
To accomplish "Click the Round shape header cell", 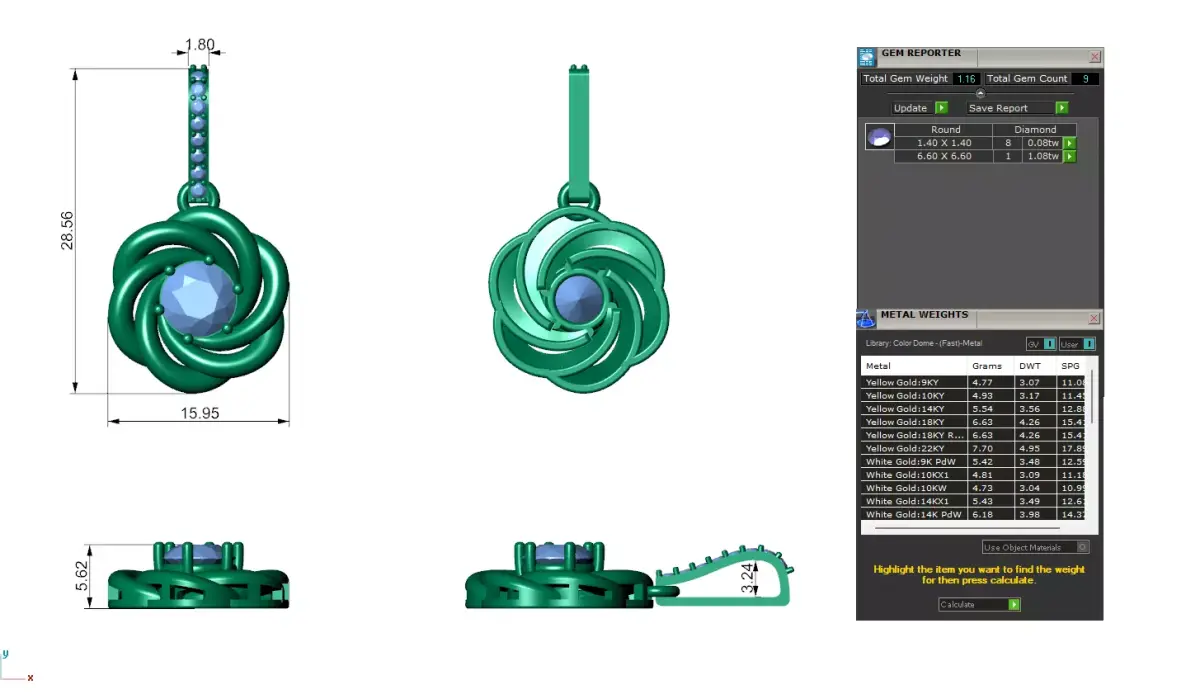I will tap(945, 130).
